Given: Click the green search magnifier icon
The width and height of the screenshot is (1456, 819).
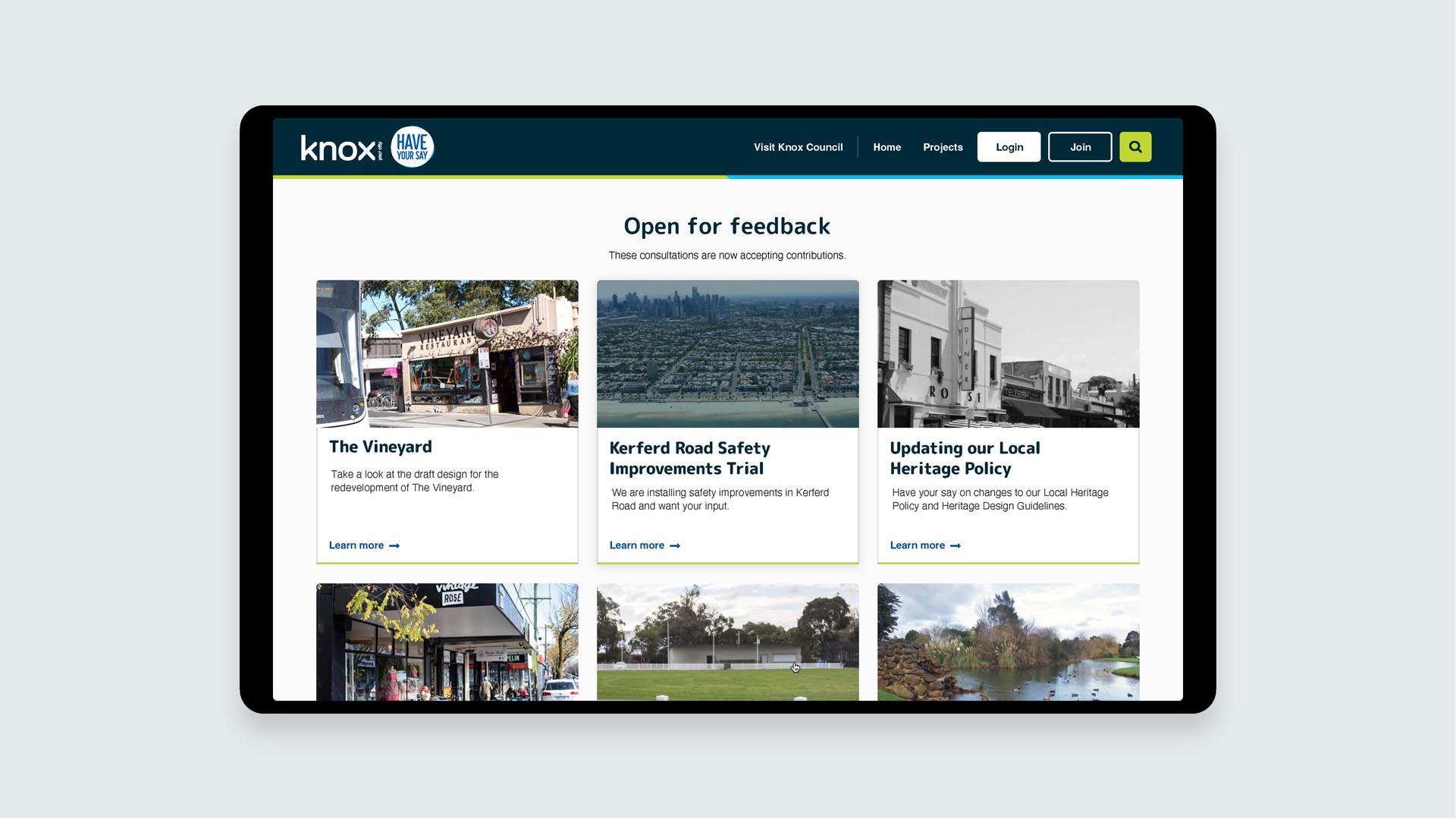Looking at the screenshot, I should pos(1135,147).
